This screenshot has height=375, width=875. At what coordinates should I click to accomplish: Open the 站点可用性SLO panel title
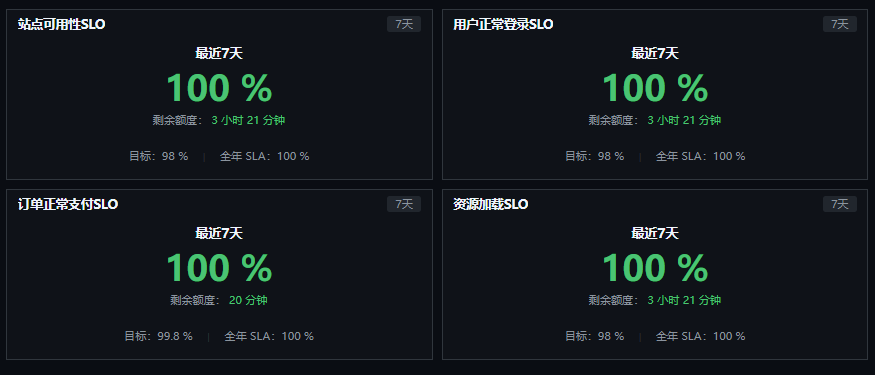61,25
